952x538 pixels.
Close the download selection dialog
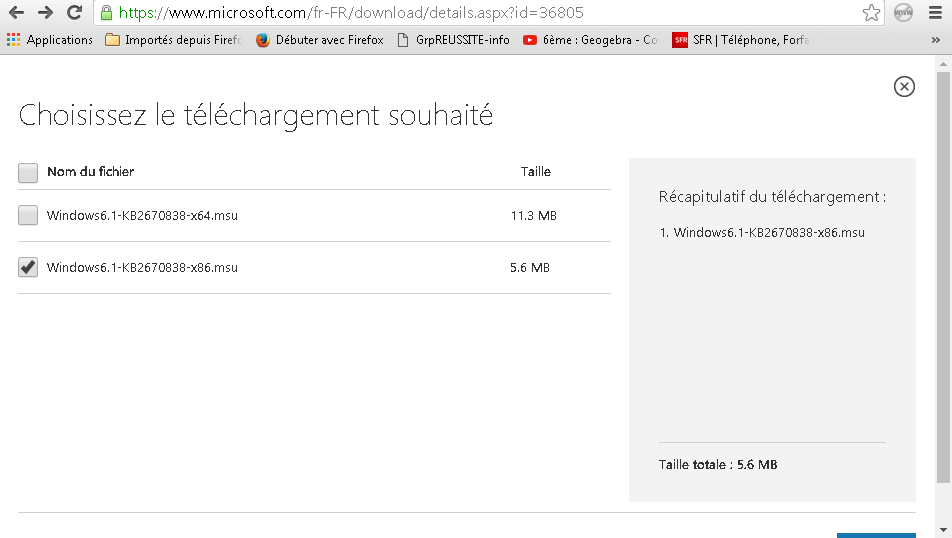coord(904,87)
